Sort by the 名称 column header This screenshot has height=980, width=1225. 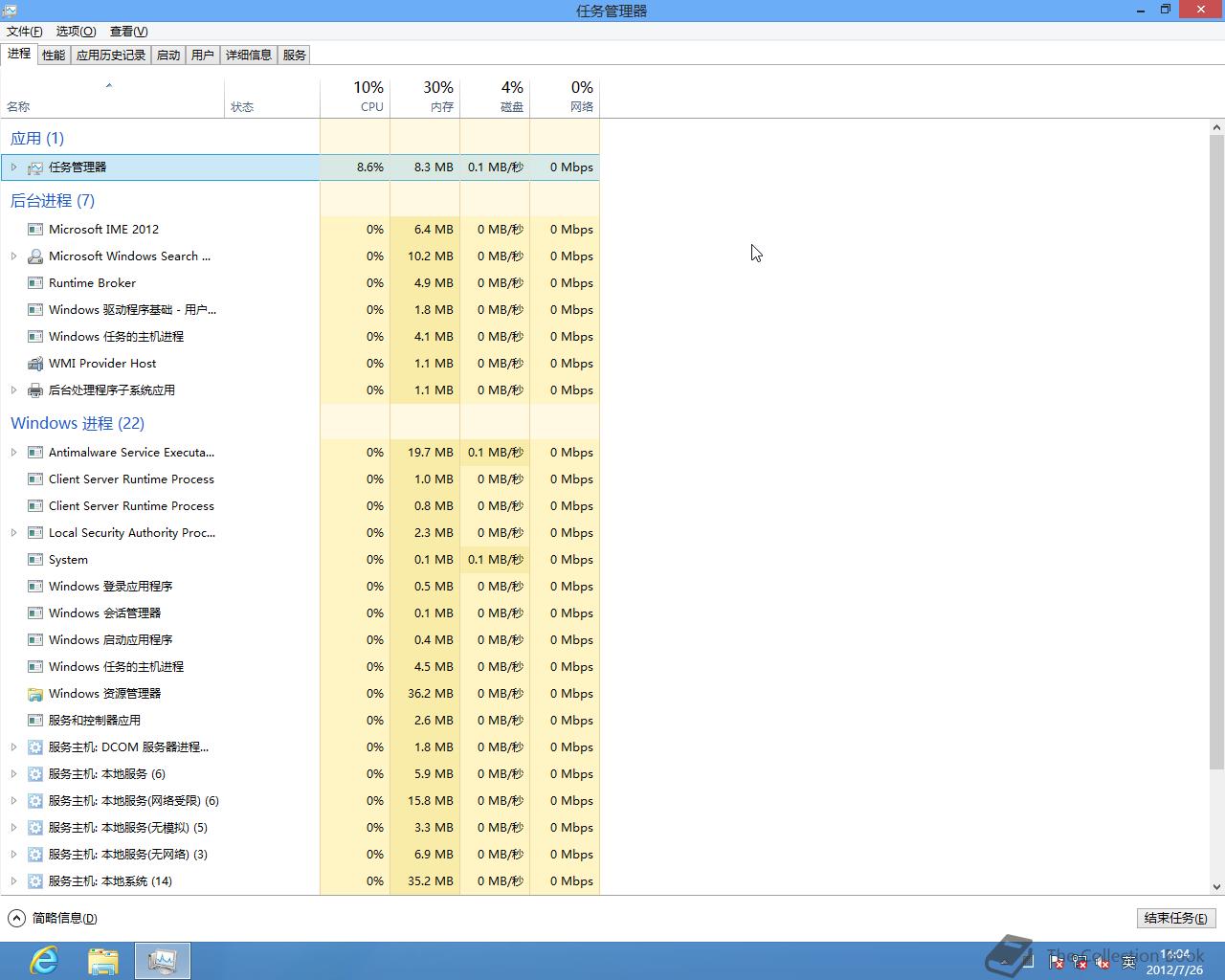(112, 97)
